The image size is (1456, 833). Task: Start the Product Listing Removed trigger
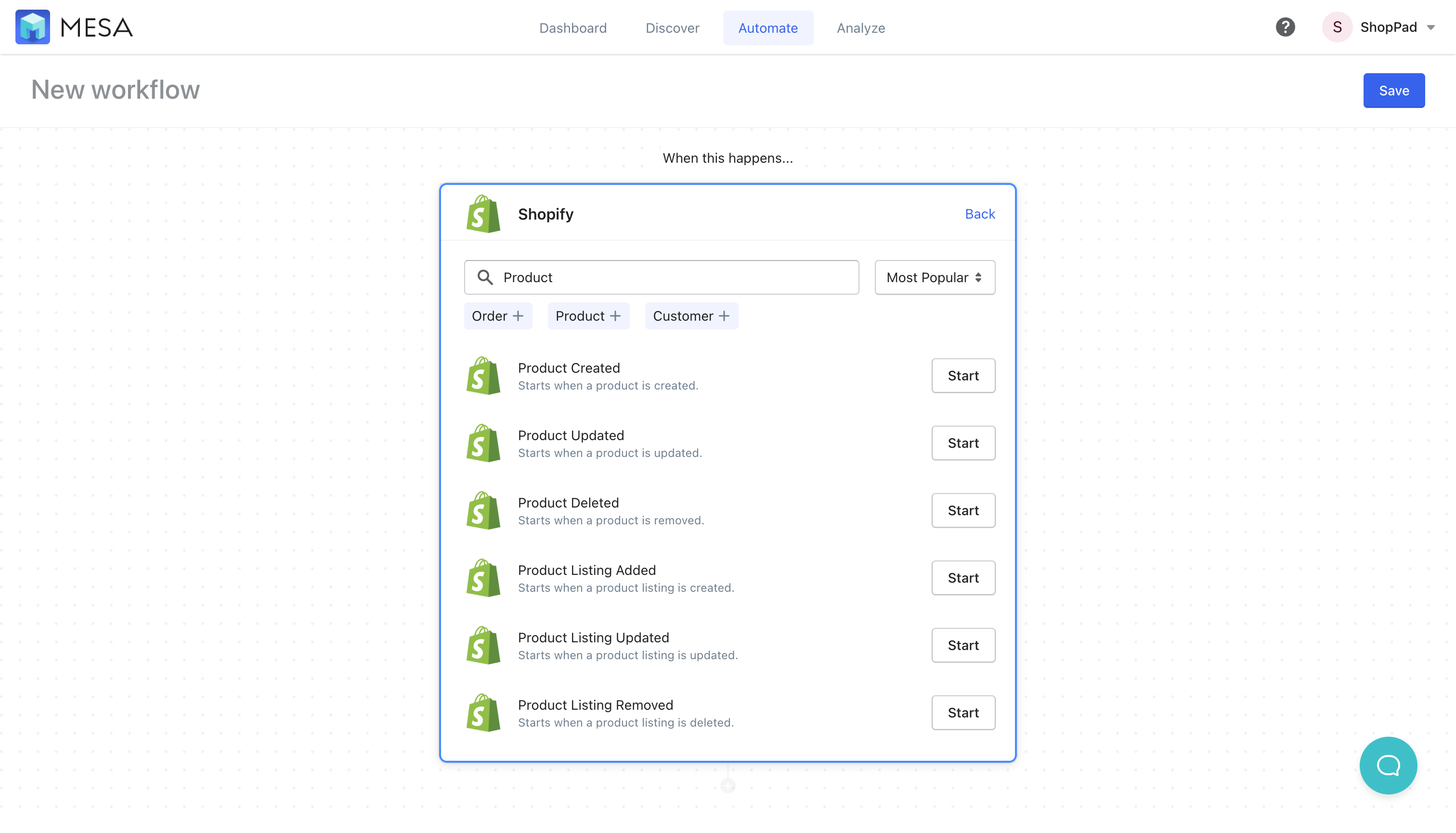coord(963,713)
